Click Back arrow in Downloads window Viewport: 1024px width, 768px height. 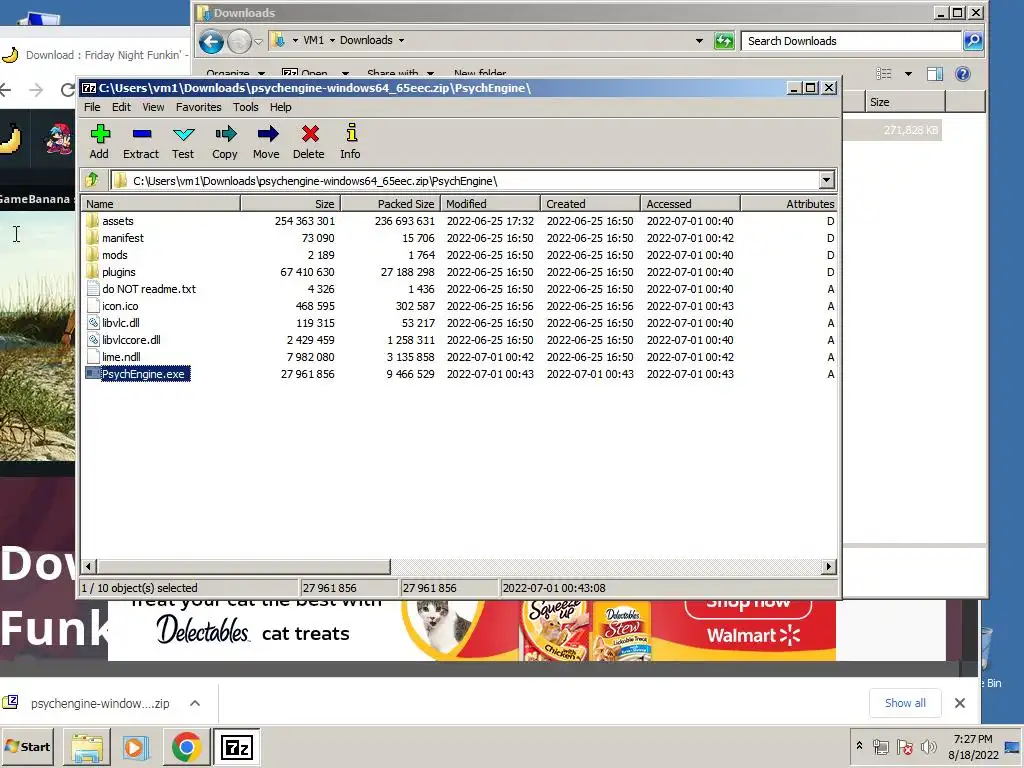[x=212, y=42]
